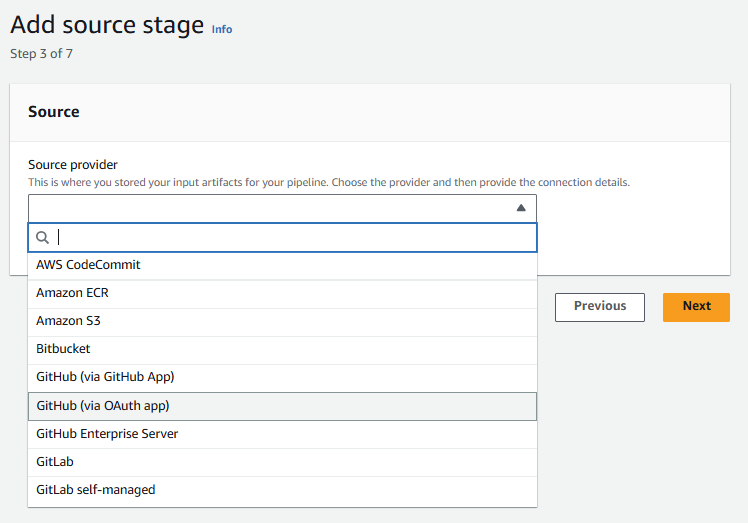Click the Source section heading
The image size is (748, 523).
[54, 112]
